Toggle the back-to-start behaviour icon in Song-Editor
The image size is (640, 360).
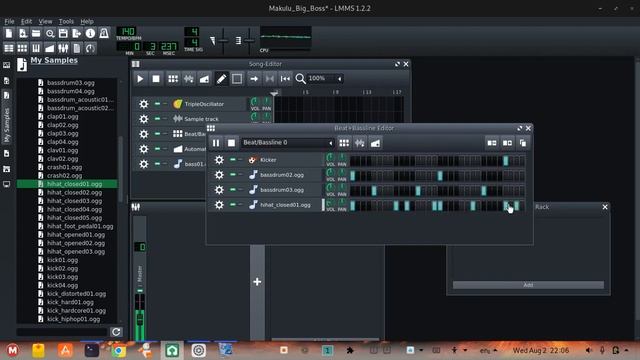click(285, 79)
